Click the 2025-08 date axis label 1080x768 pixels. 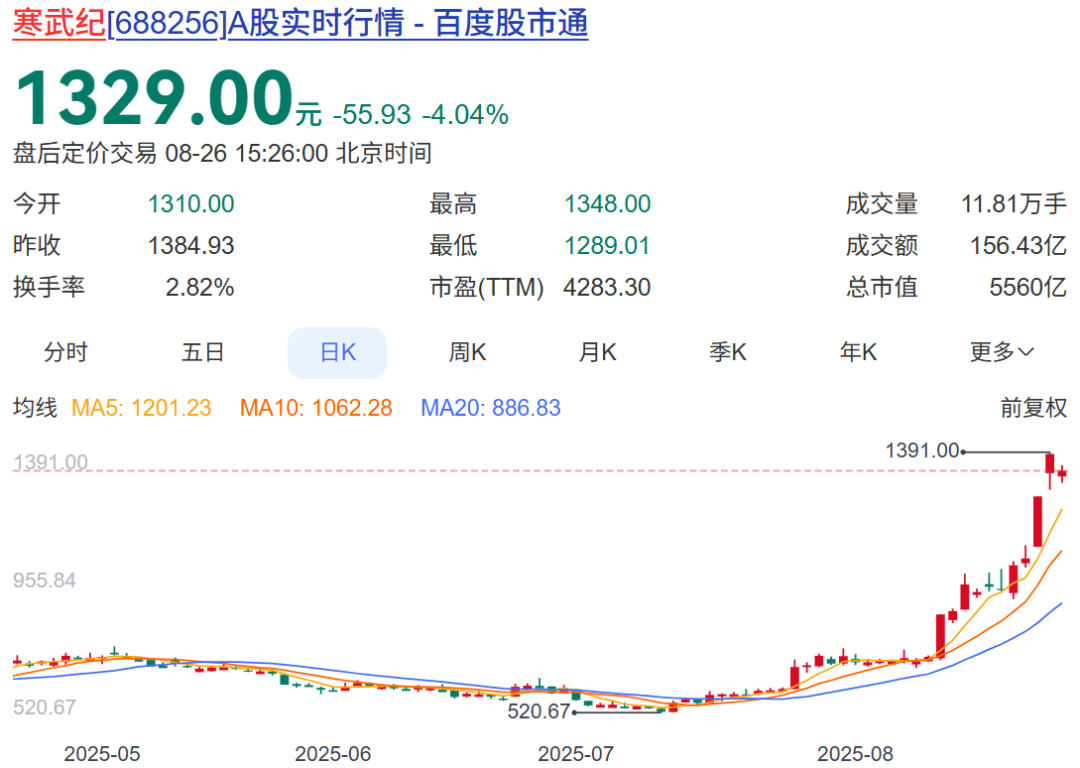855,754
